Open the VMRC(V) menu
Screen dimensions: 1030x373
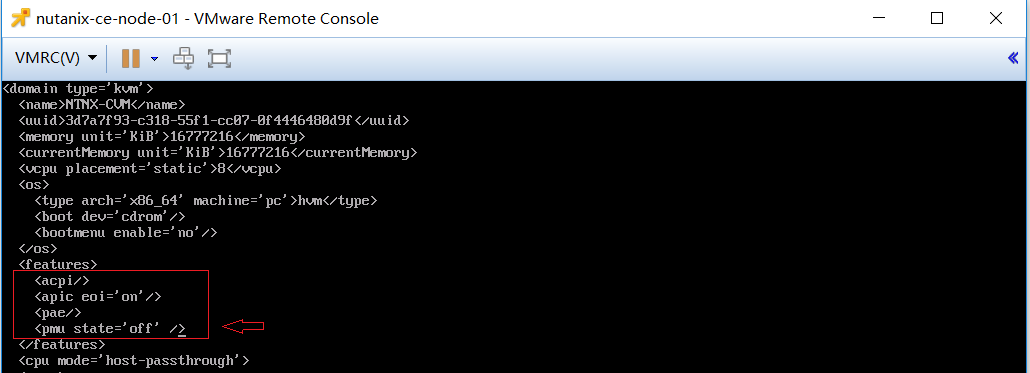pos(56,58)
